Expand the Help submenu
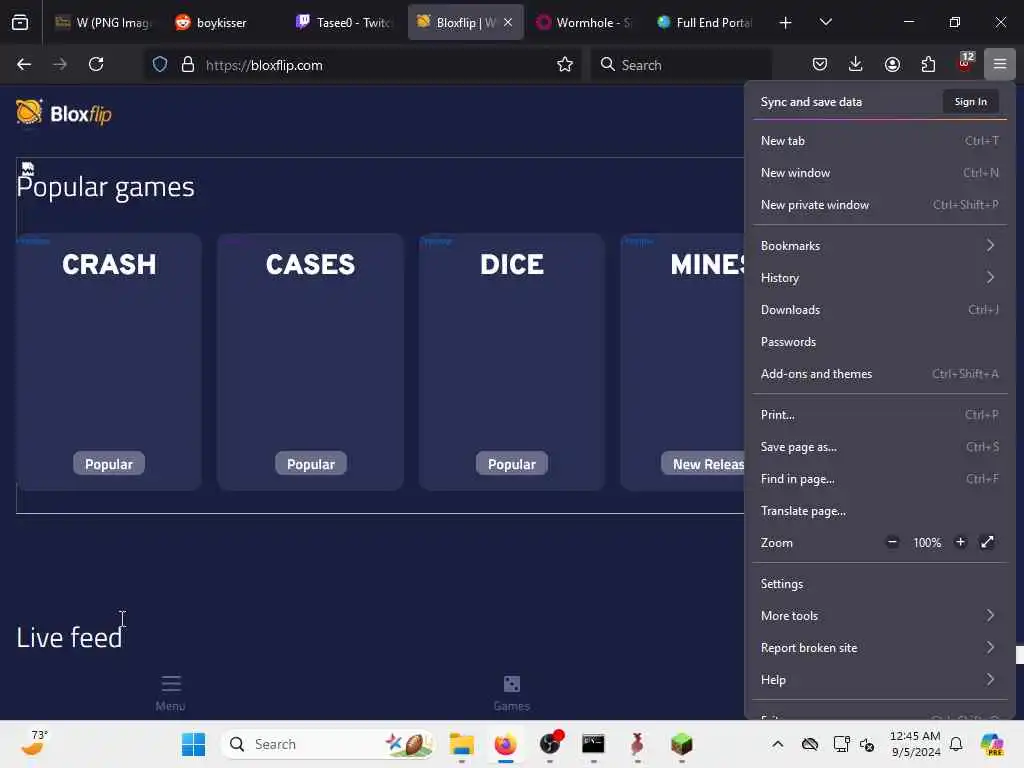1024x768 pixels. pyautogui.click(x=880, y=680)
